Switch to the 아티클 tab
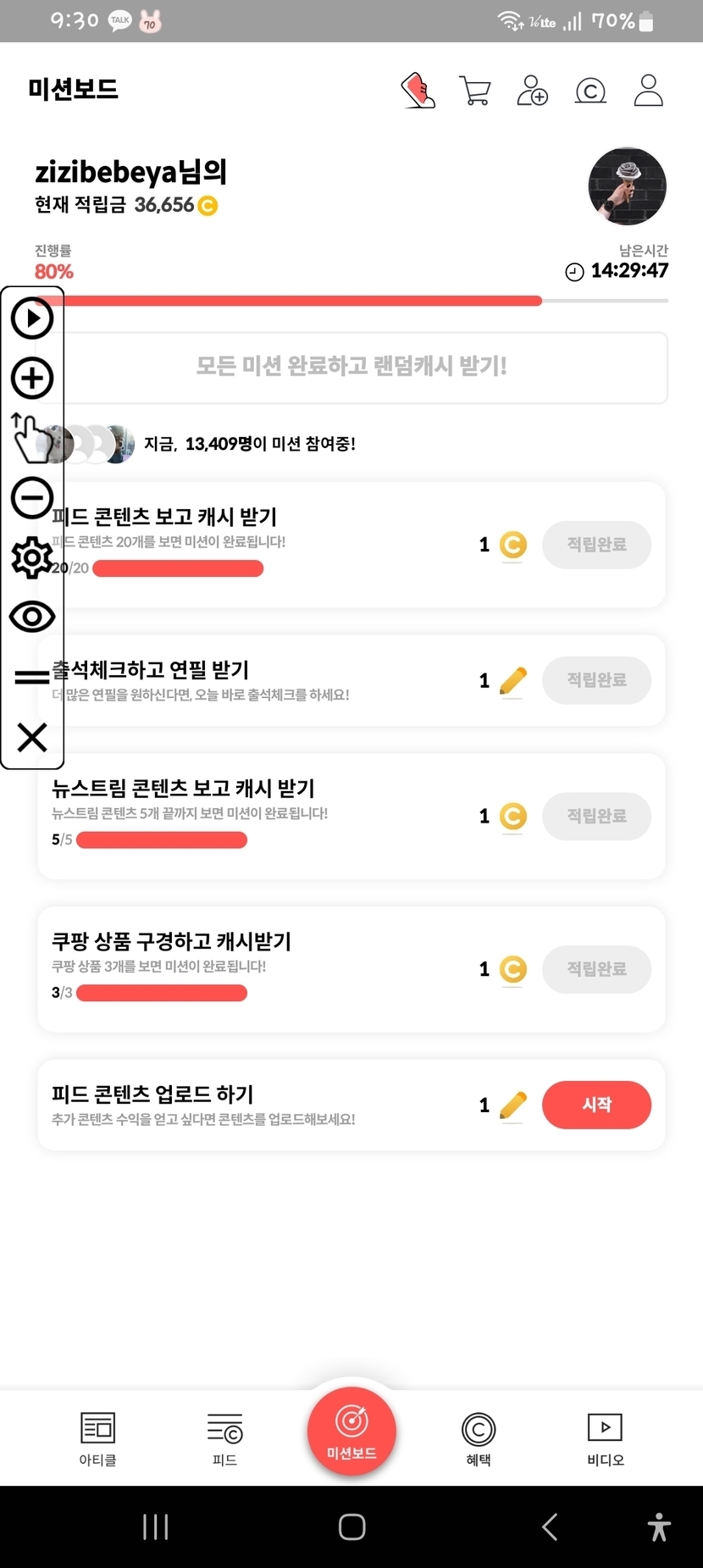The width and height of the screenshot is (703, 1568). point(97,1438)
